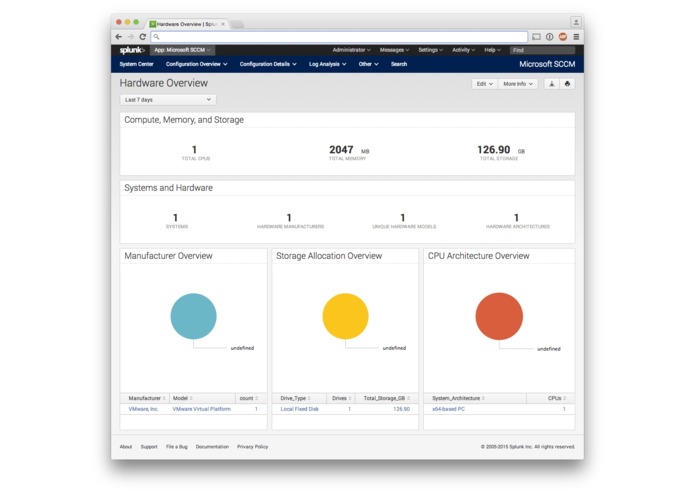Open the Help dropdown
This screenshot has width=695, height=494.
click(x=492, y=50)
